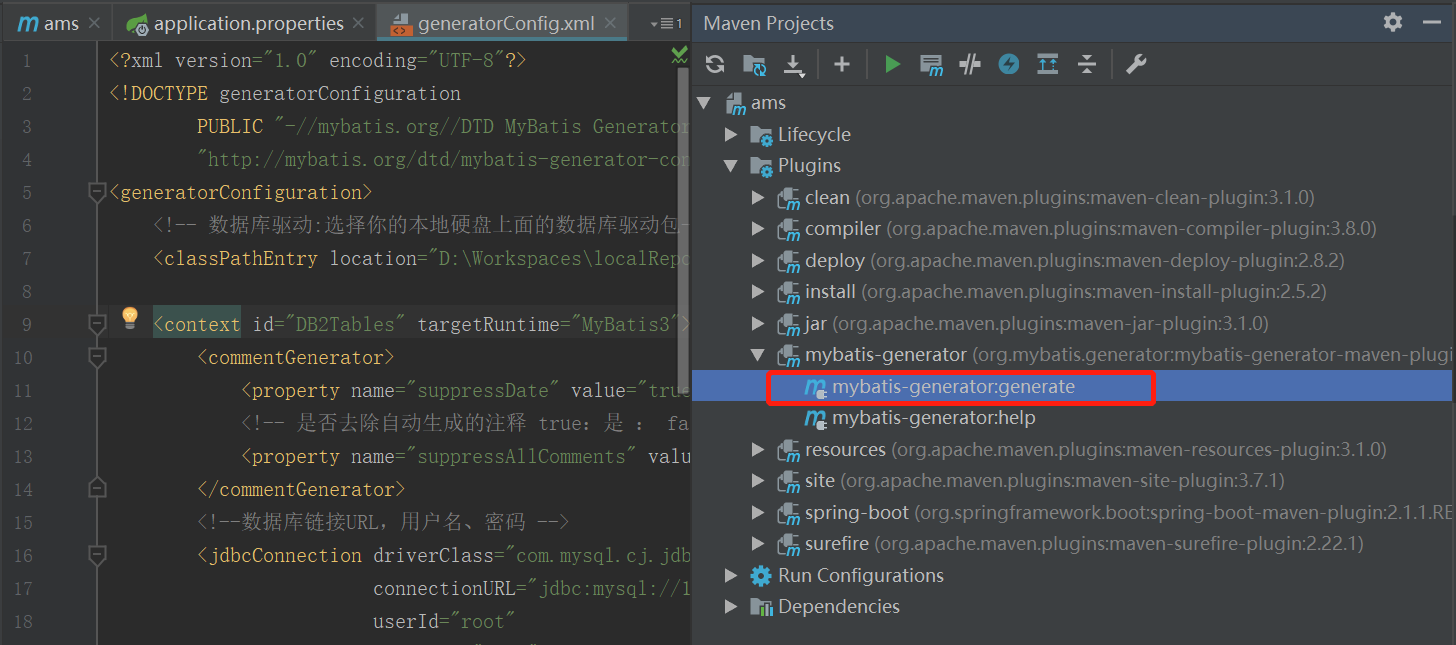Fold commentGenerator block at line 10
Image resolution: width=1456 pixels, height=645 pixels.
[97, 356]
